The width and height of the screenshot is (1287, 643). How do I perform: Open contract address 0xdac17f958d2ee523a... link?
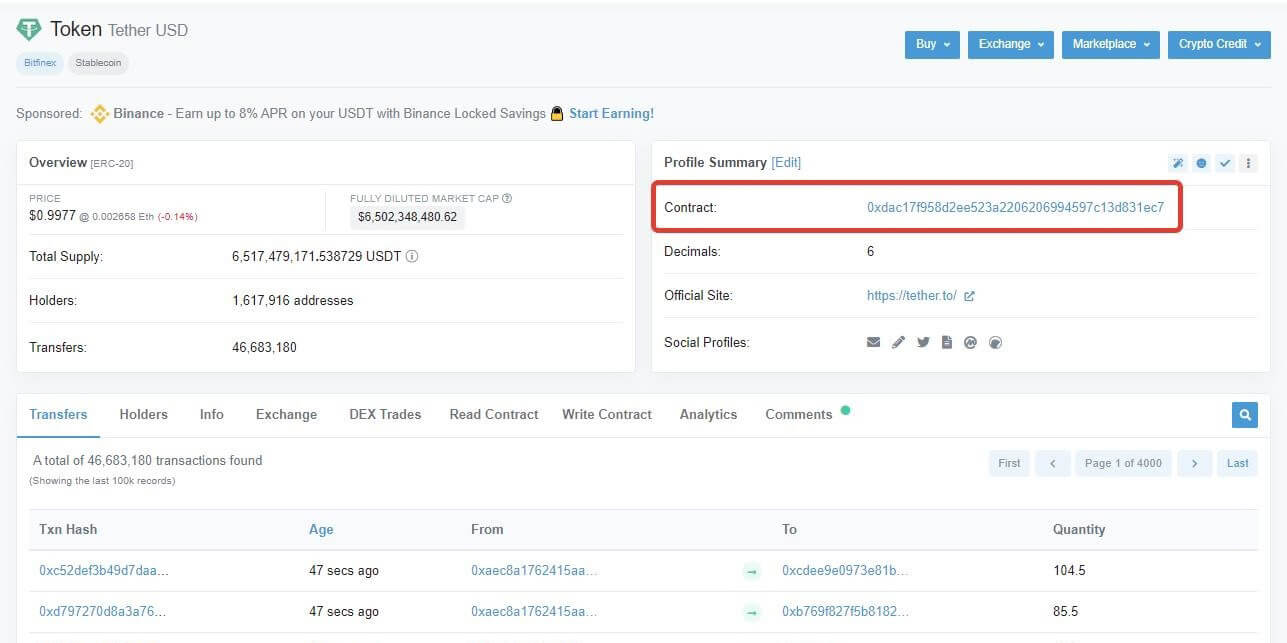coord(1015,208)
